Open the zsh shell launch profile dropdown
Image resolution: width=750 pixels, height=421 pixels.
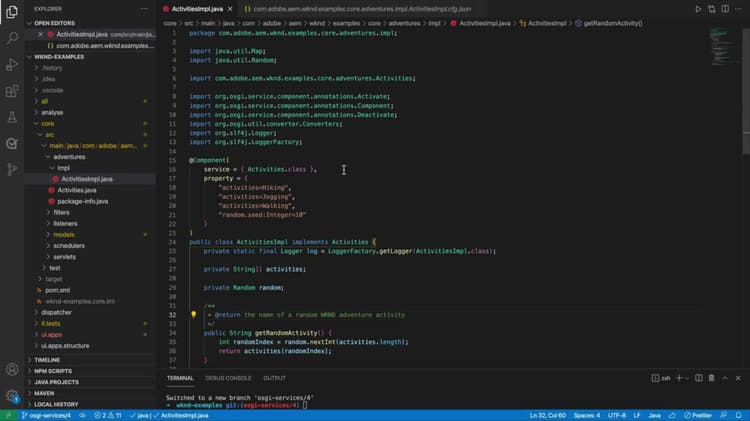pyautogui.click(x=687, y=378)
